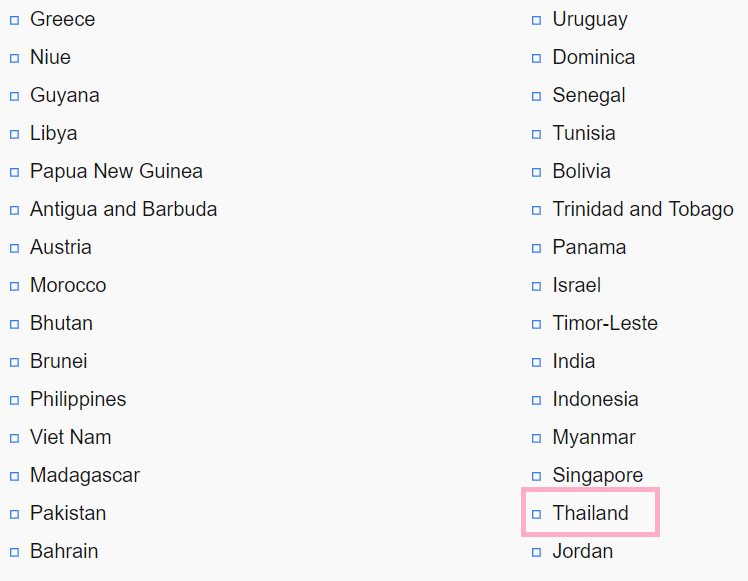Screen dimensions: 748x581
Task: Check the box beside Papua New Guinea
Action: click(x=15, y=172)
